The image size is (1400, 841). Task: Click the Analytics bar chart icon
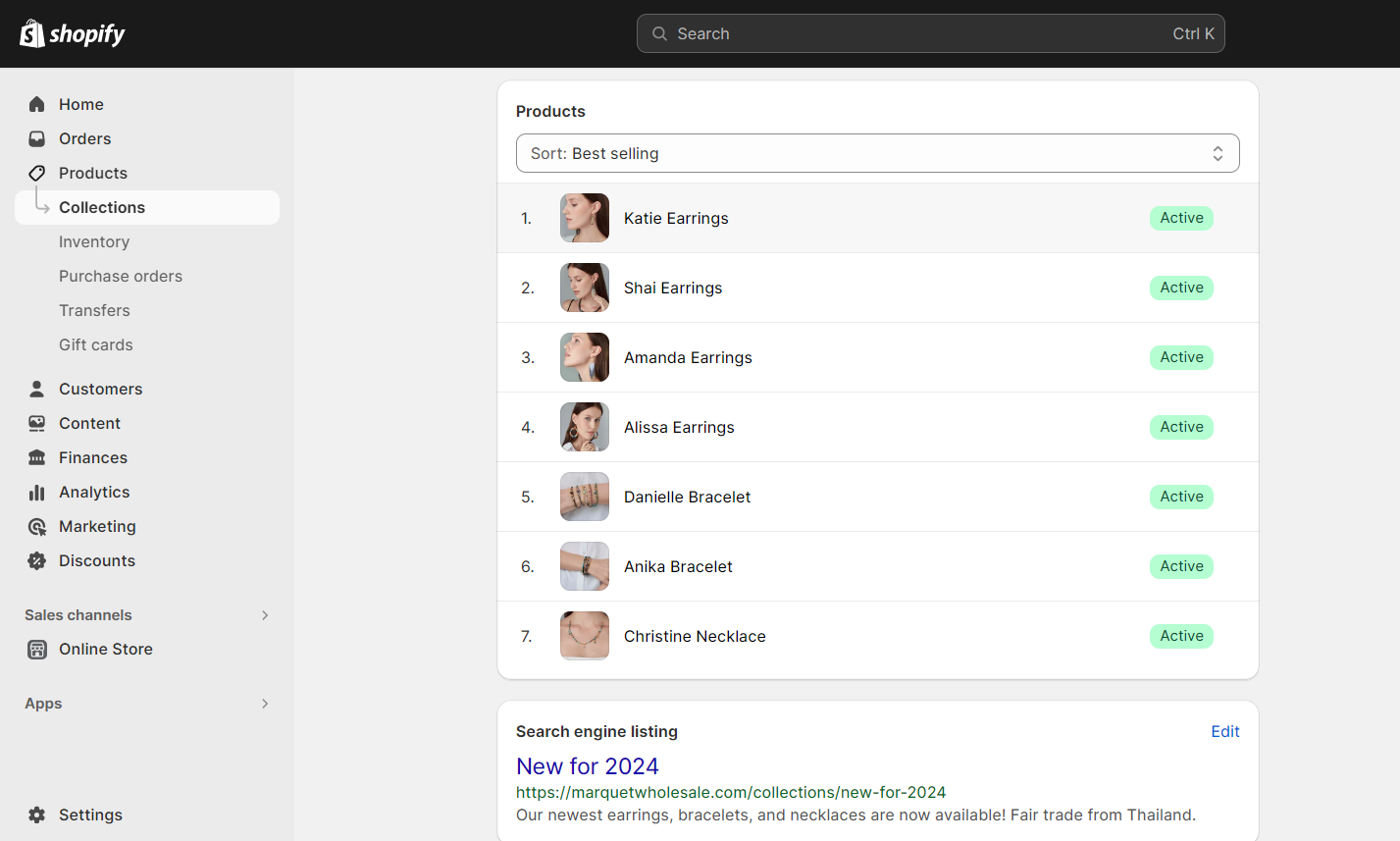click(x=37, y=492)
